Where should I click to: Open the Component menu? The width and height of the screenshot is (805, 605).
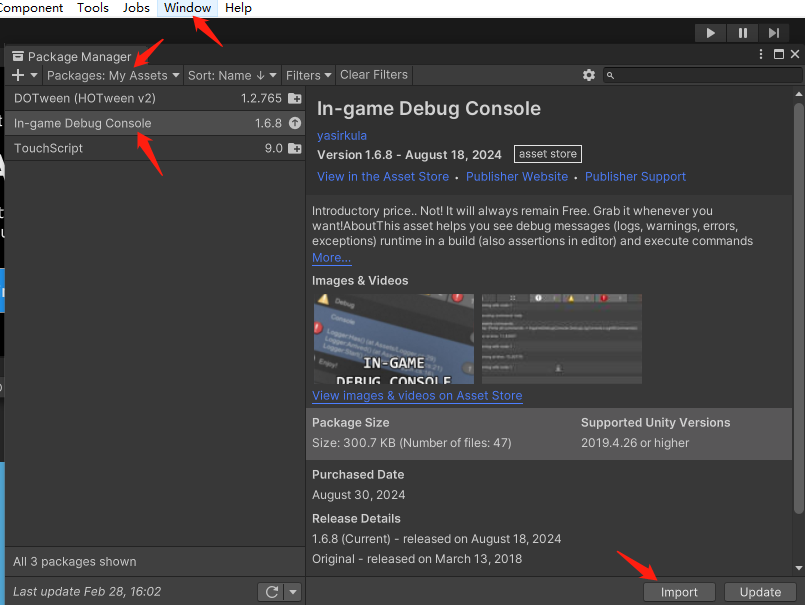(31, 8)
